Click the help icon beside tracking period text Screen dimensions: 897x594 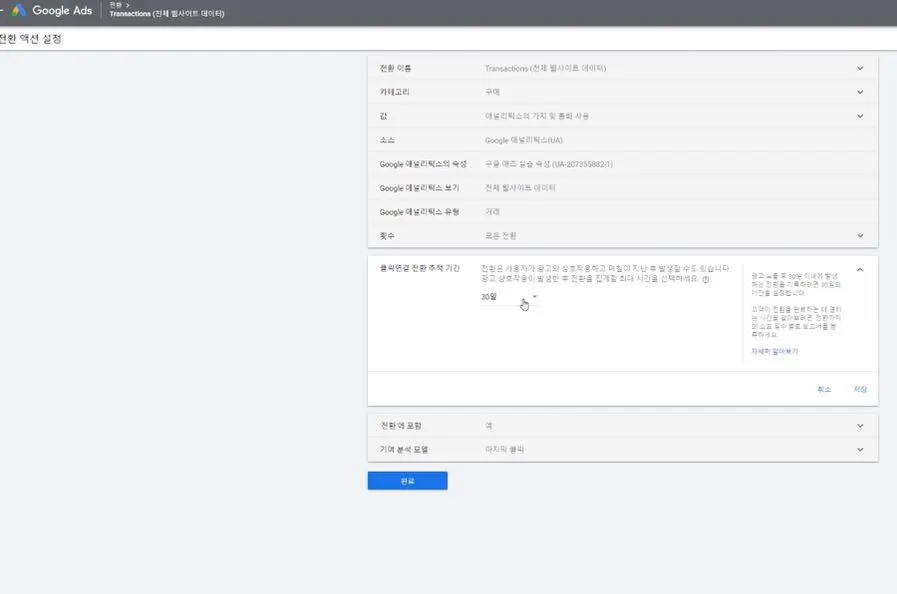[707, 279]
